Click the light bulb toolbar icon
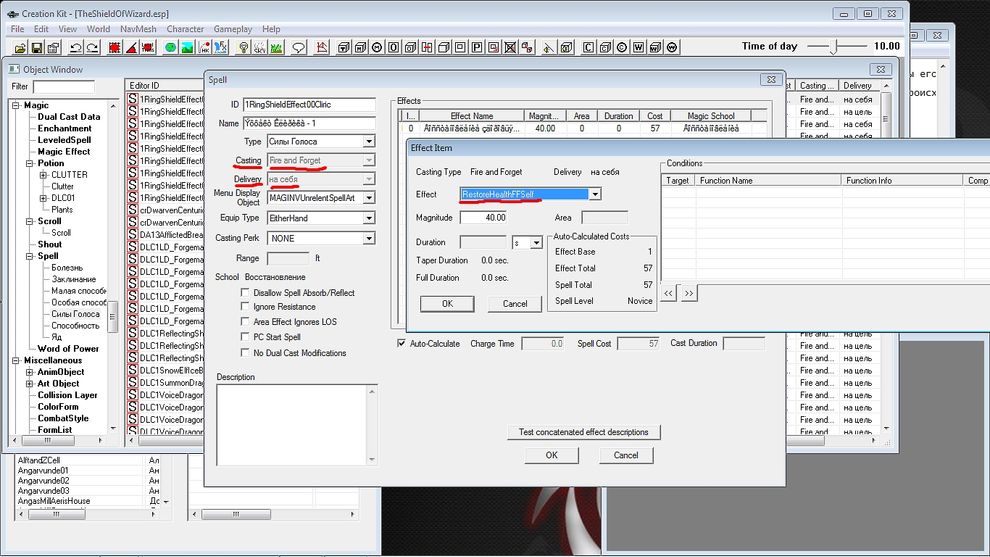This screenshot has width=990, height=557. pos(244,47)
